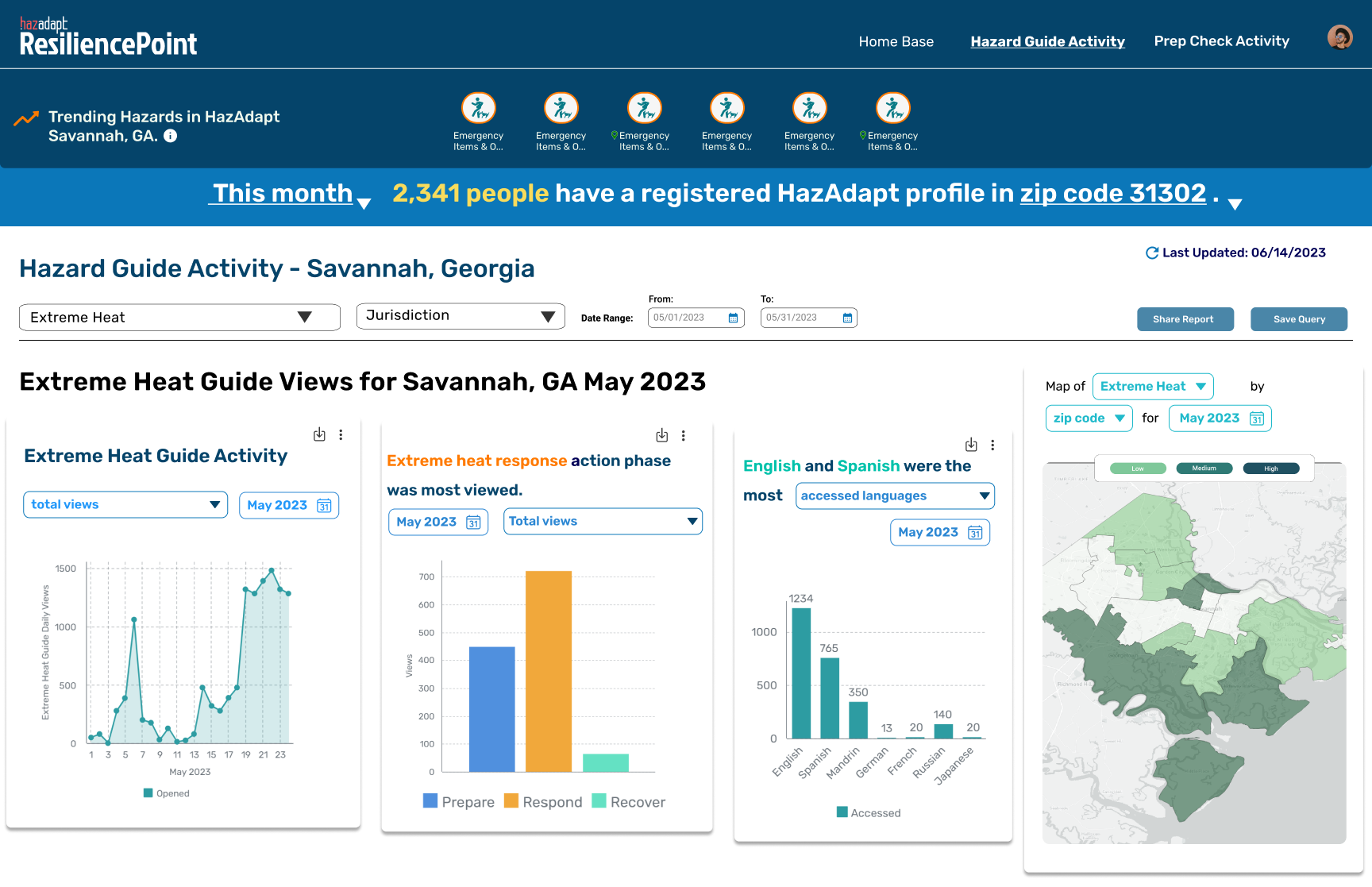This screenshot has height=887, width=1372.
Task: Open the To date calendar icon
Action: 847,318
